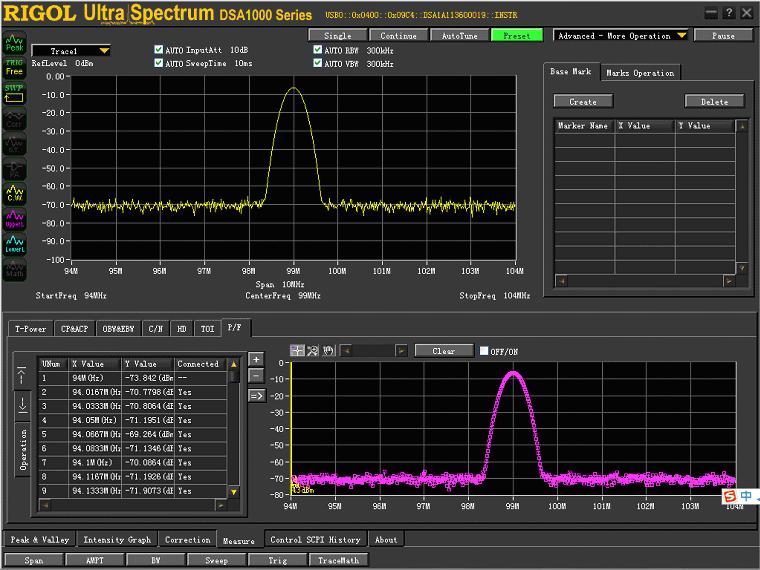Click the Create marker button
Viewport: 760px width, 570px height.
[x=582, y=102]
